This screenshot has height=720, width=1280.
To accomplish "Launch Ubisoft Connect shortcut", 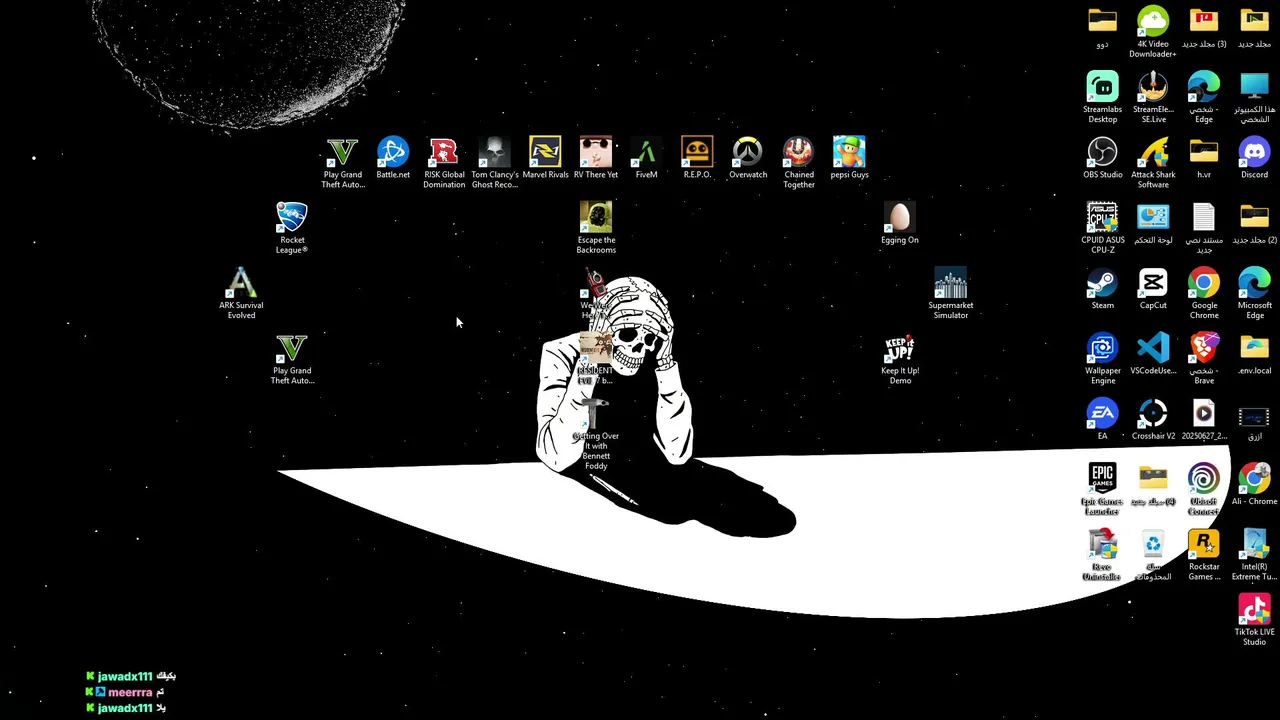I will [1204, 489].
